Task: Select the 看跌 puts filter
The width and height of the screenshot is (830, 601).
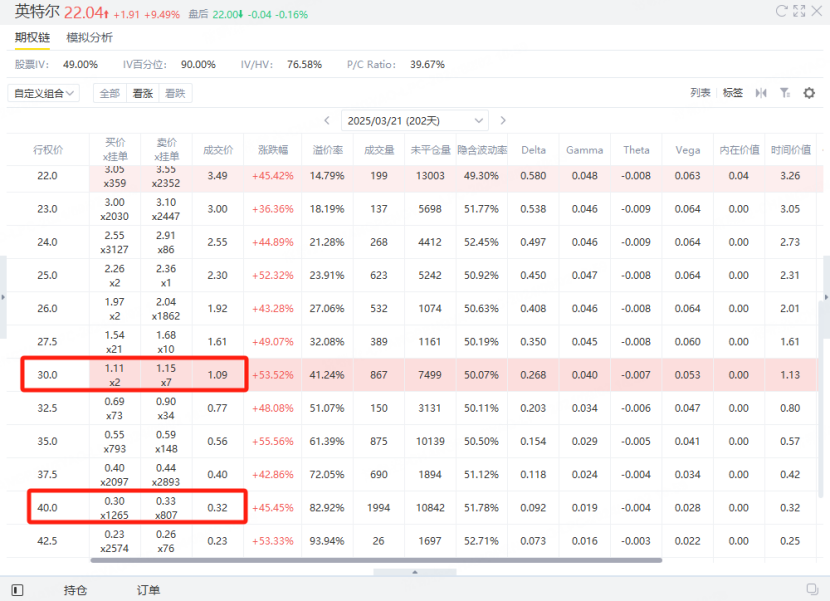Action: point(175,93)
